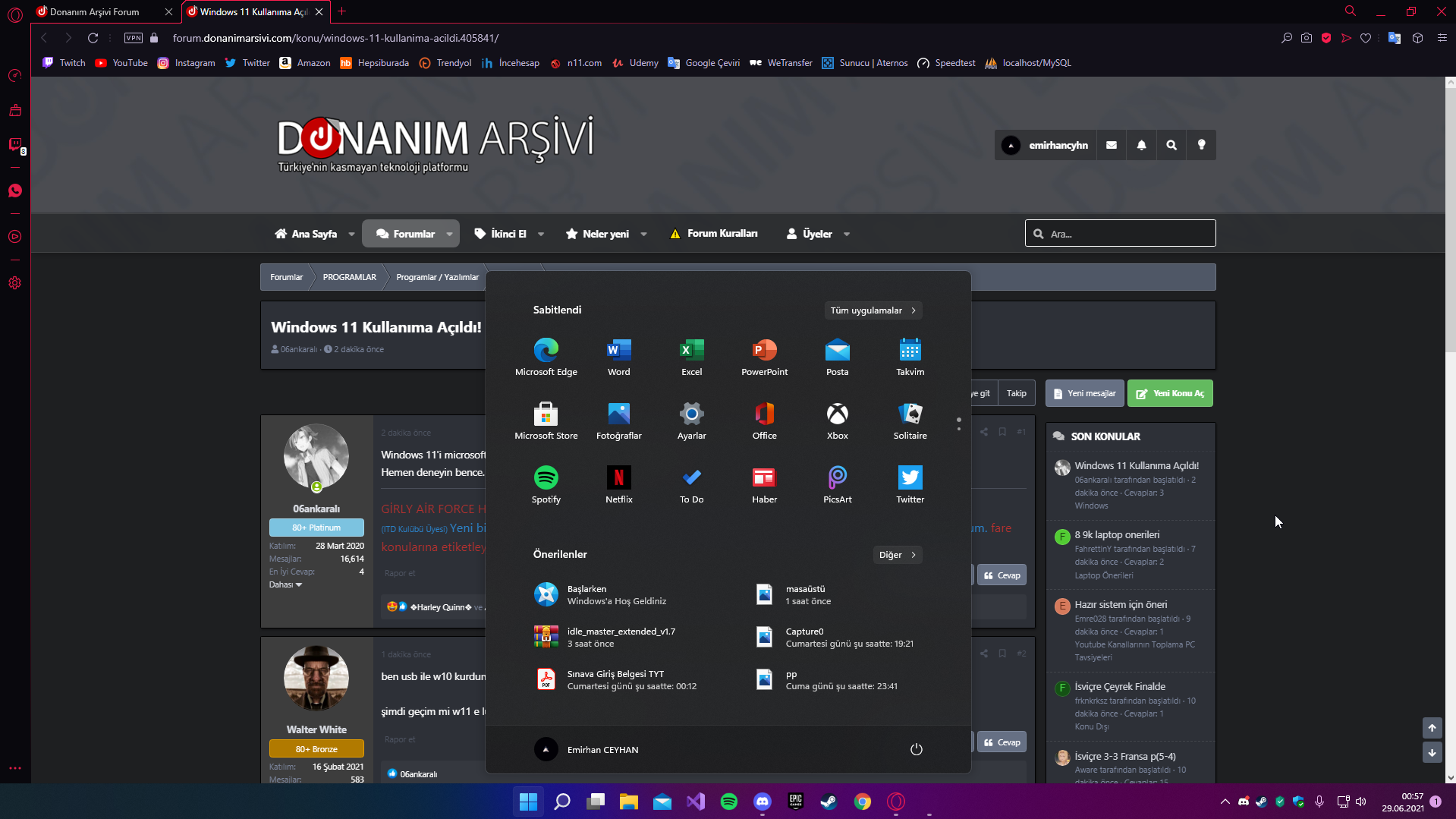
Task: Open Excel in pinned apps
Action: point(691,357)
